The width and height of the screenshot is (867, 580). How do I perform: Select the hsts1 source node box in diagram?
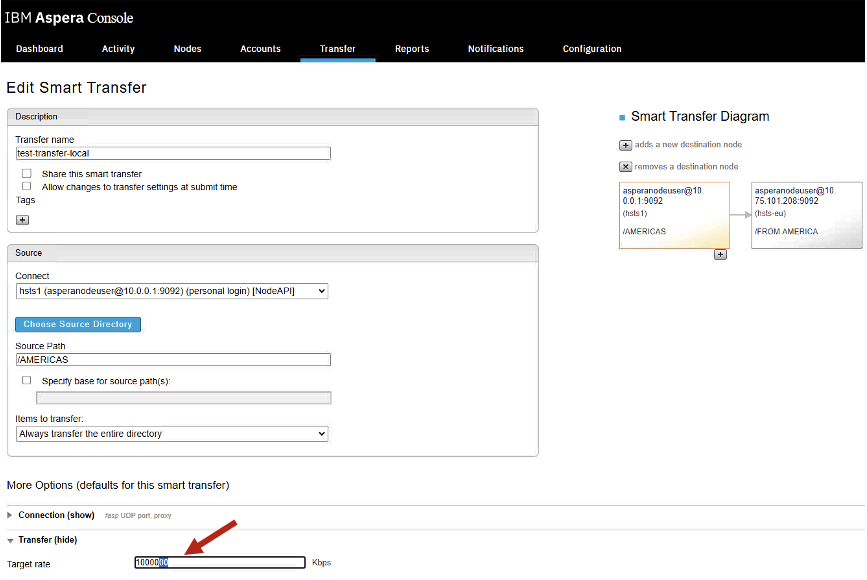tap(674, 215)
